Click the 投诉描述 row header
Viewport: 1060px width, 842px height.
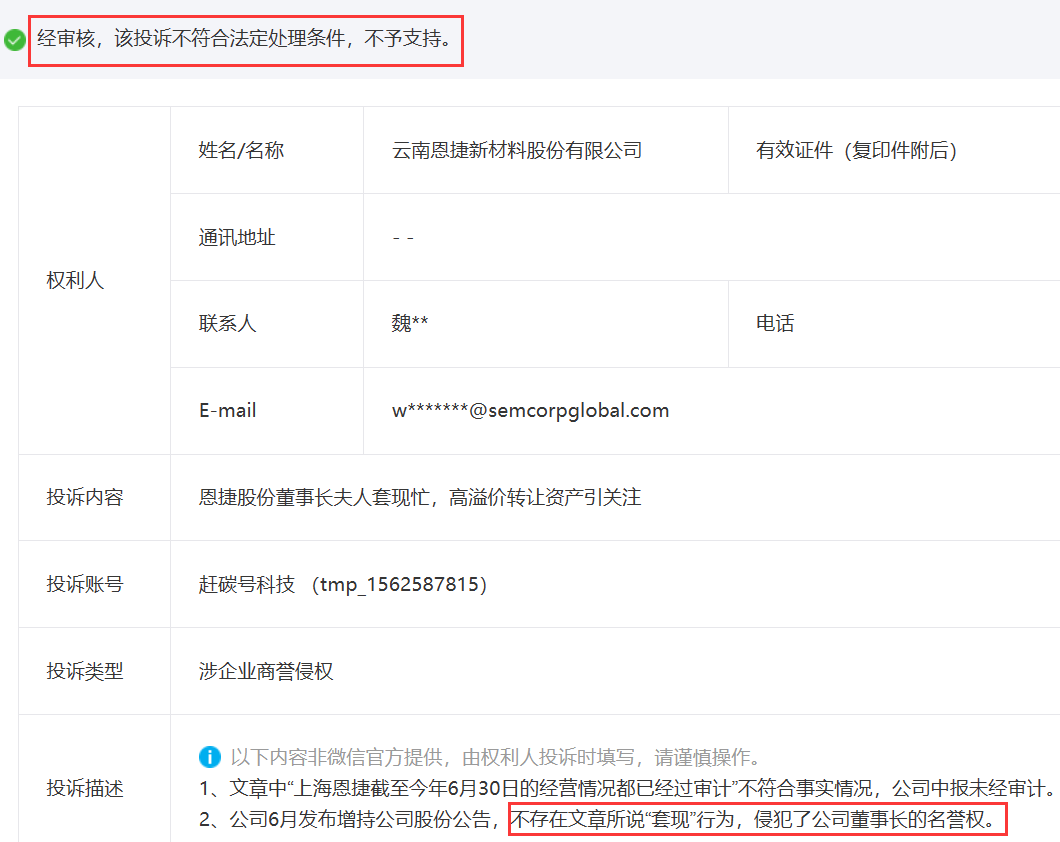tap(94, 778)
